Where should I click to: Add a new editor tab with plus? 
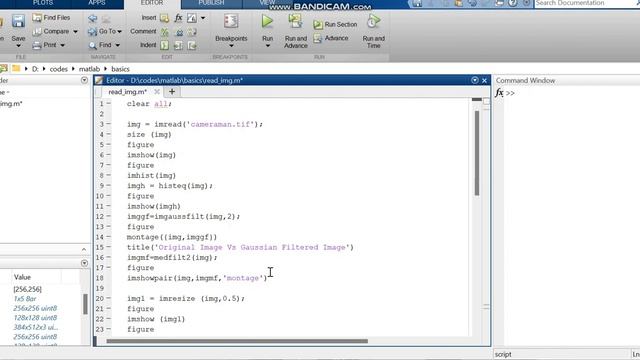tap(172, 92)
